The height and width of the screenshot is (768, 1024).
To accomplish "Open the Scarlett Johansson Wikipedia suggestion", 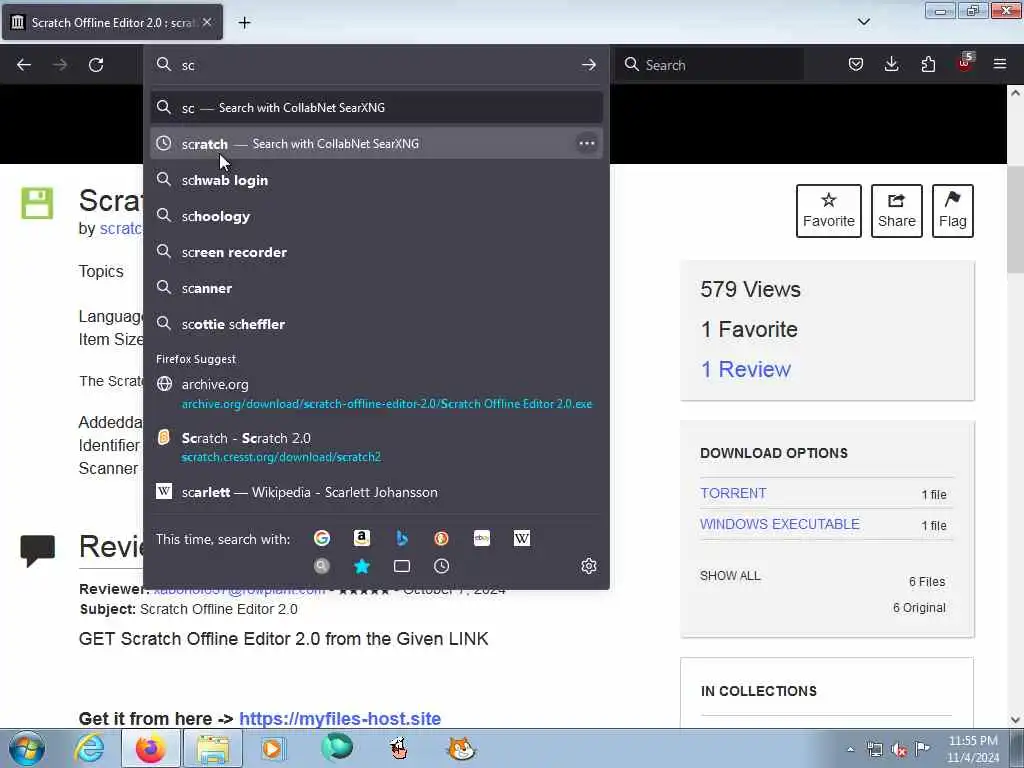I will pos(376,492).
